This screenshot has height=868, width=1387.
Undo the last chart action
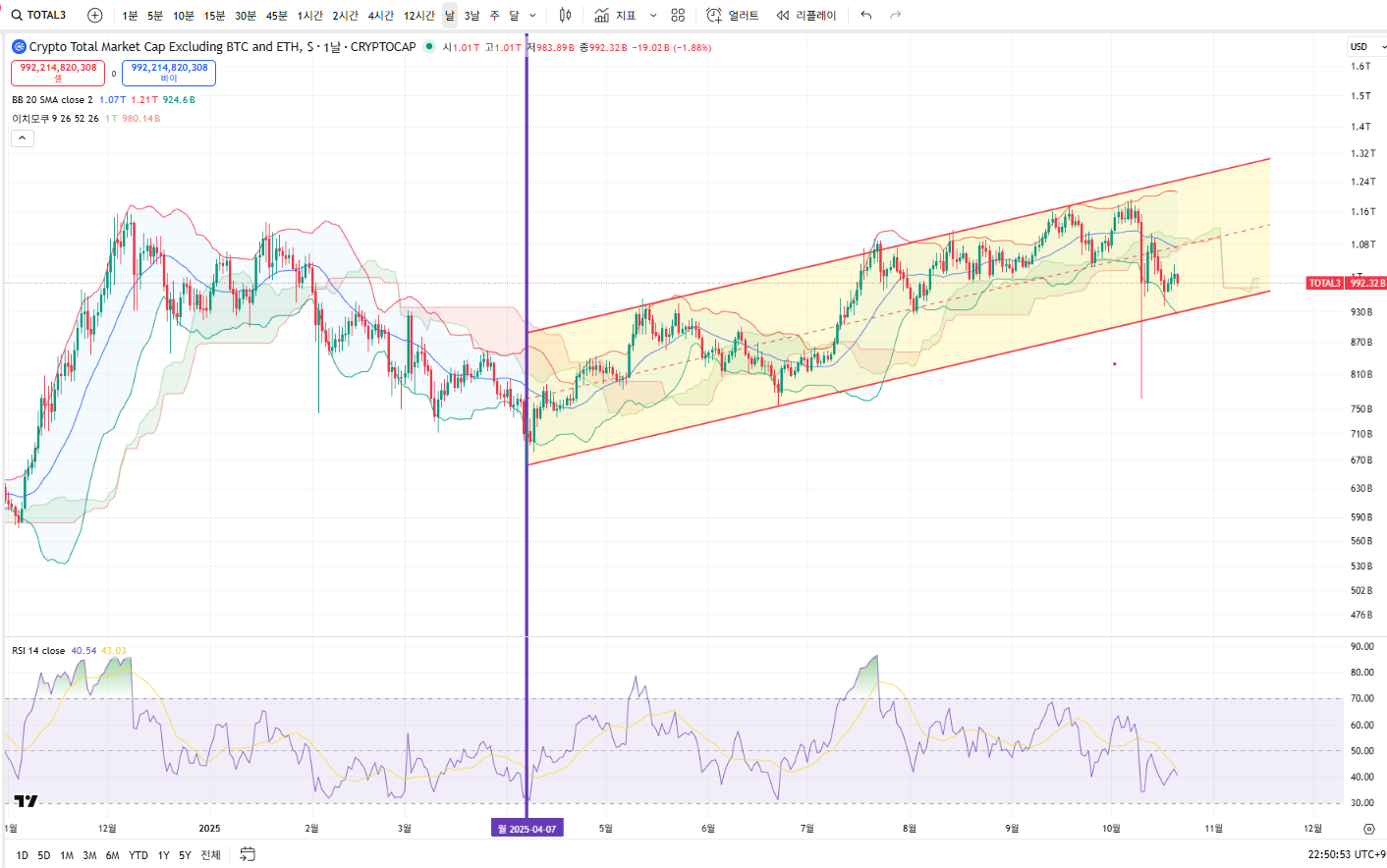[865, 15]
